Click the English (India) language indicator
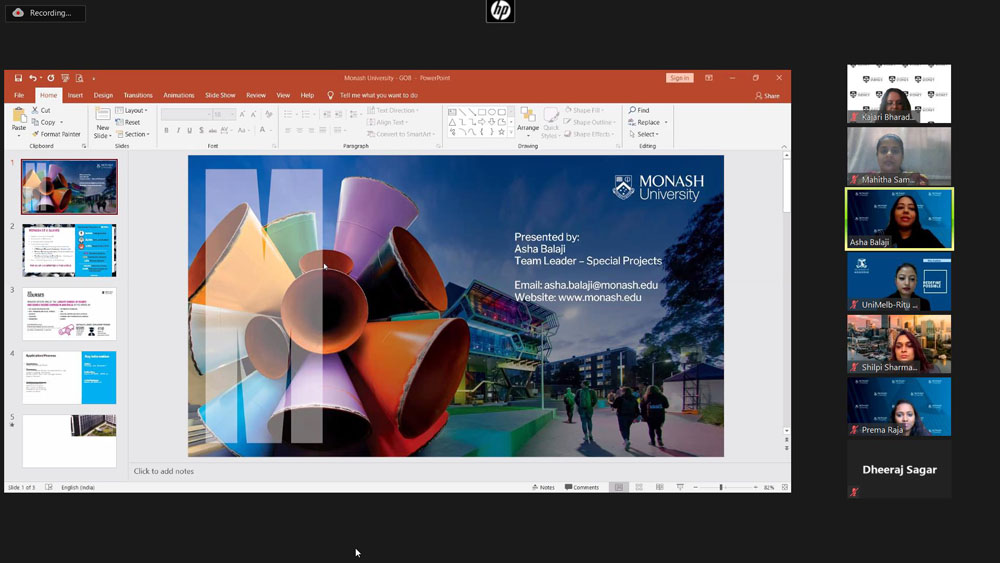1000x563 pixels. tap(78, 487)
